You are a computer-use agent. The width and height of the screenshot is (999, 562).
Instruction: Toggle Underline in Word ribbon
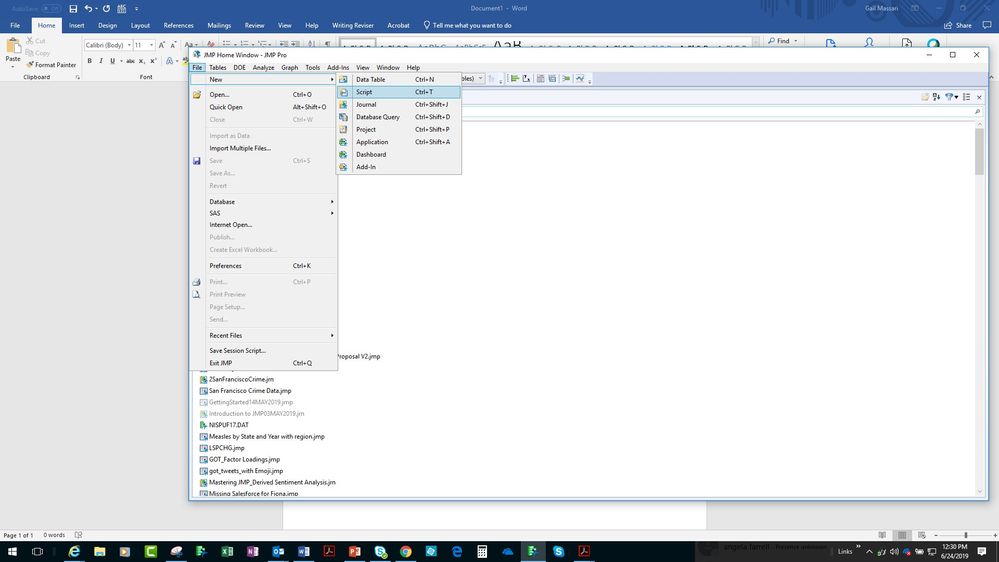click(x=113, y=61)
